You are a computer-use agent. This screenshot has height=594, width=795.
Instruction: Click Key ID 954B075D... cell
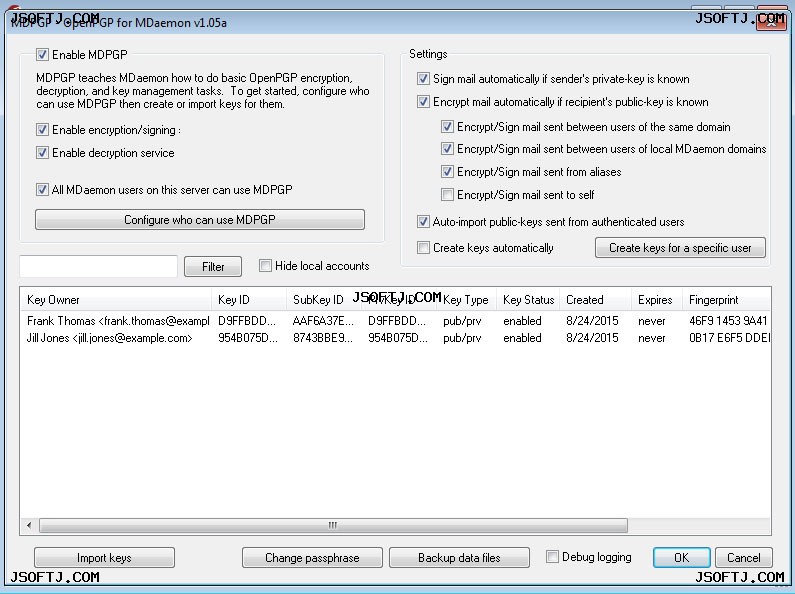coord(248,338)
